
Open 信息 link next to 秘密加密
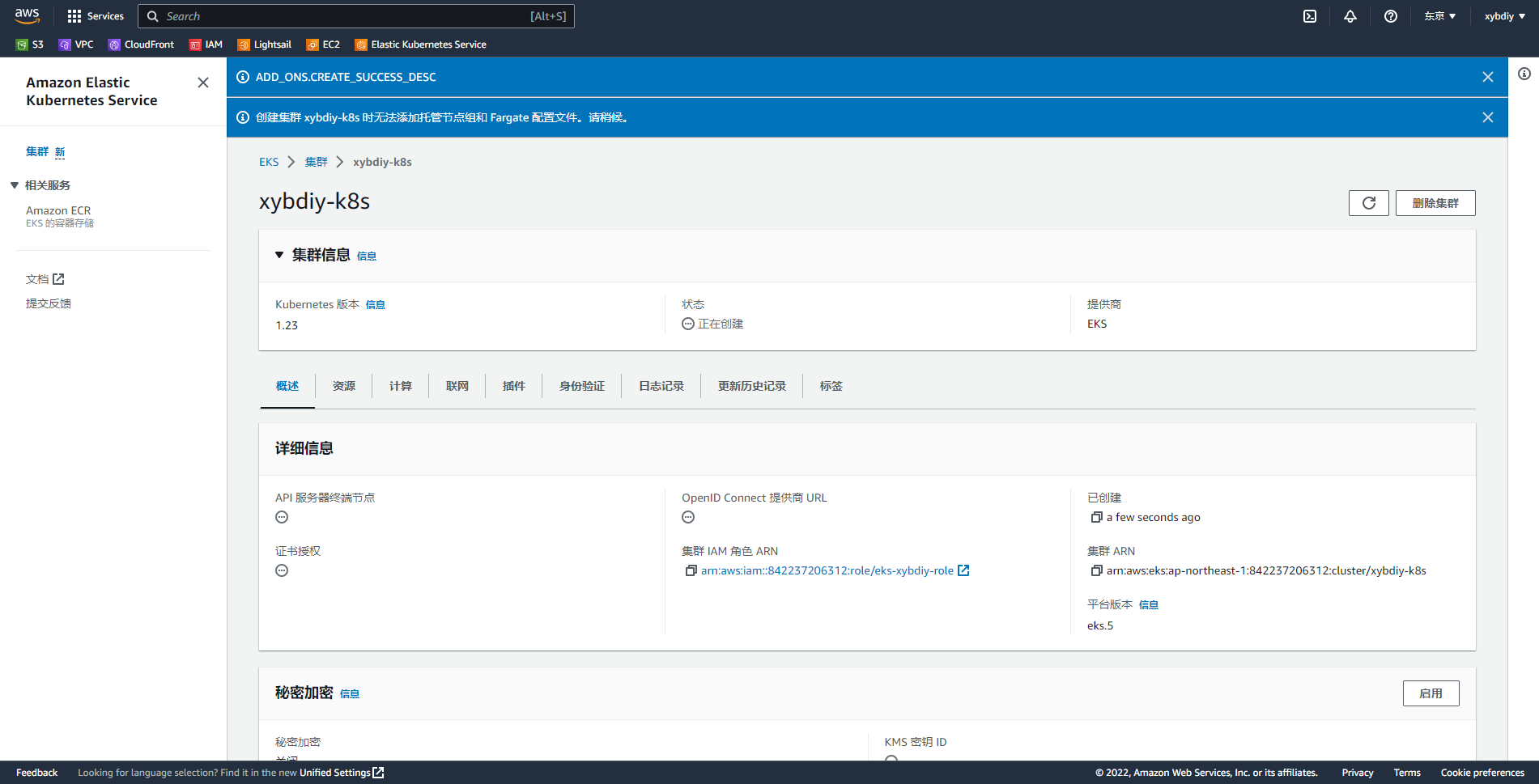pyautogui.click(x=350, y=693)
